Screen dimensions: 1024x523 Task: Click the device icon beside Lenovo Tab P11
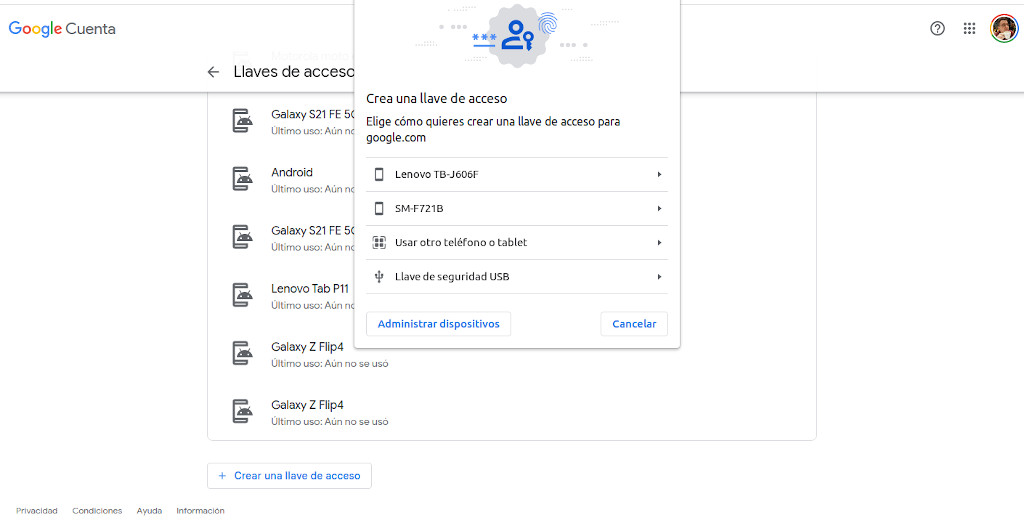[x=242, y=295]
